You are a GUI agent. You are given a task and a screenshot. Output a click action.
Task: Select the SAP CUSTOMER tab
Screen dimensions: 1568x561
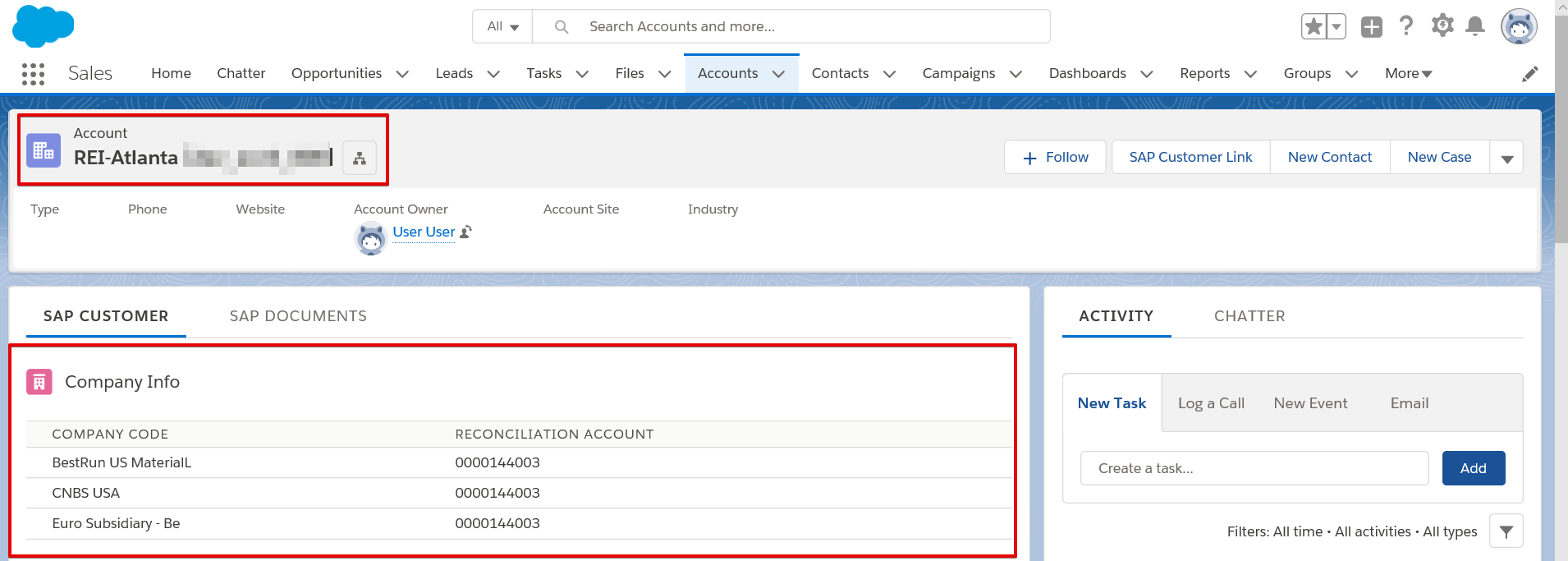[106, 316]
